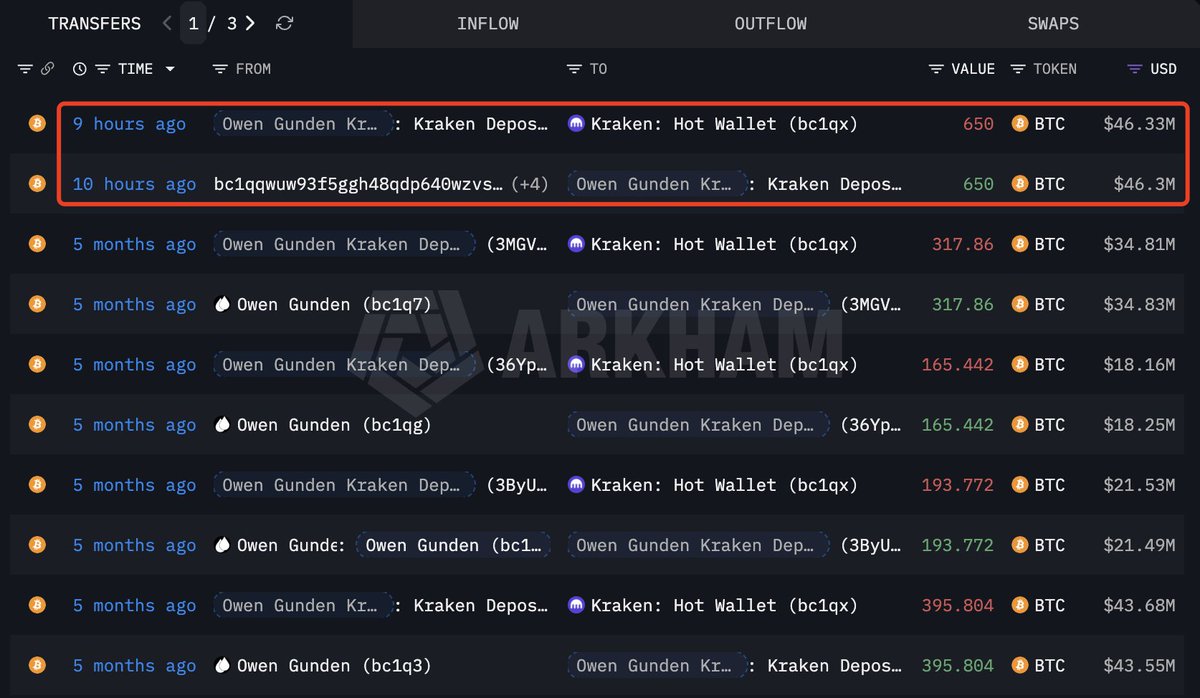Screen dimensions: 1200x698
Task: Open TIME sort dropdown caret
Action: click(169, 69)
